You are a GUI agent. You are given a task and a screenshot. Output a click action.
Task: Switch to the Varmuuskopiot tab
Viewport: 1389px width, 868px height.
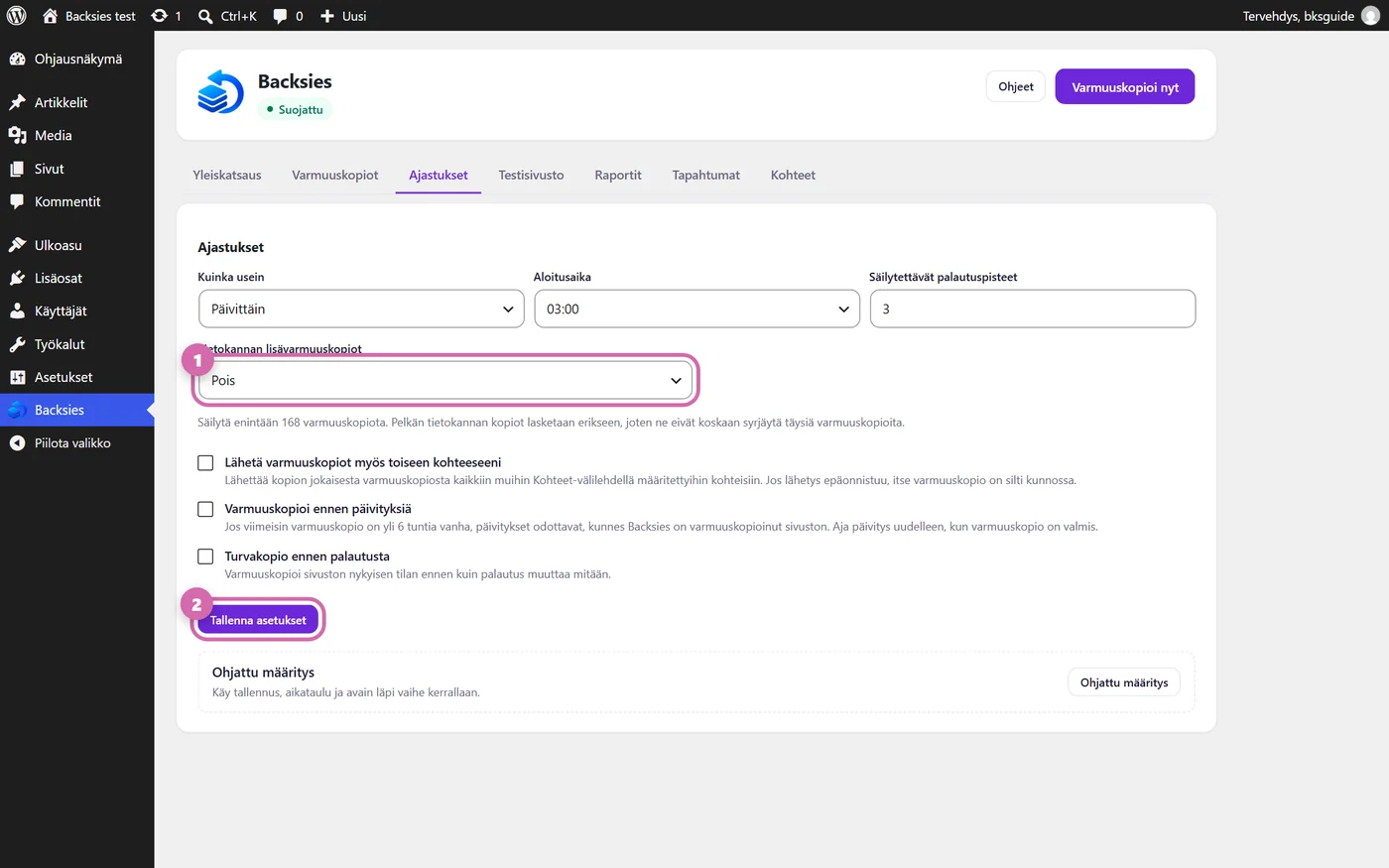(334, 175)
